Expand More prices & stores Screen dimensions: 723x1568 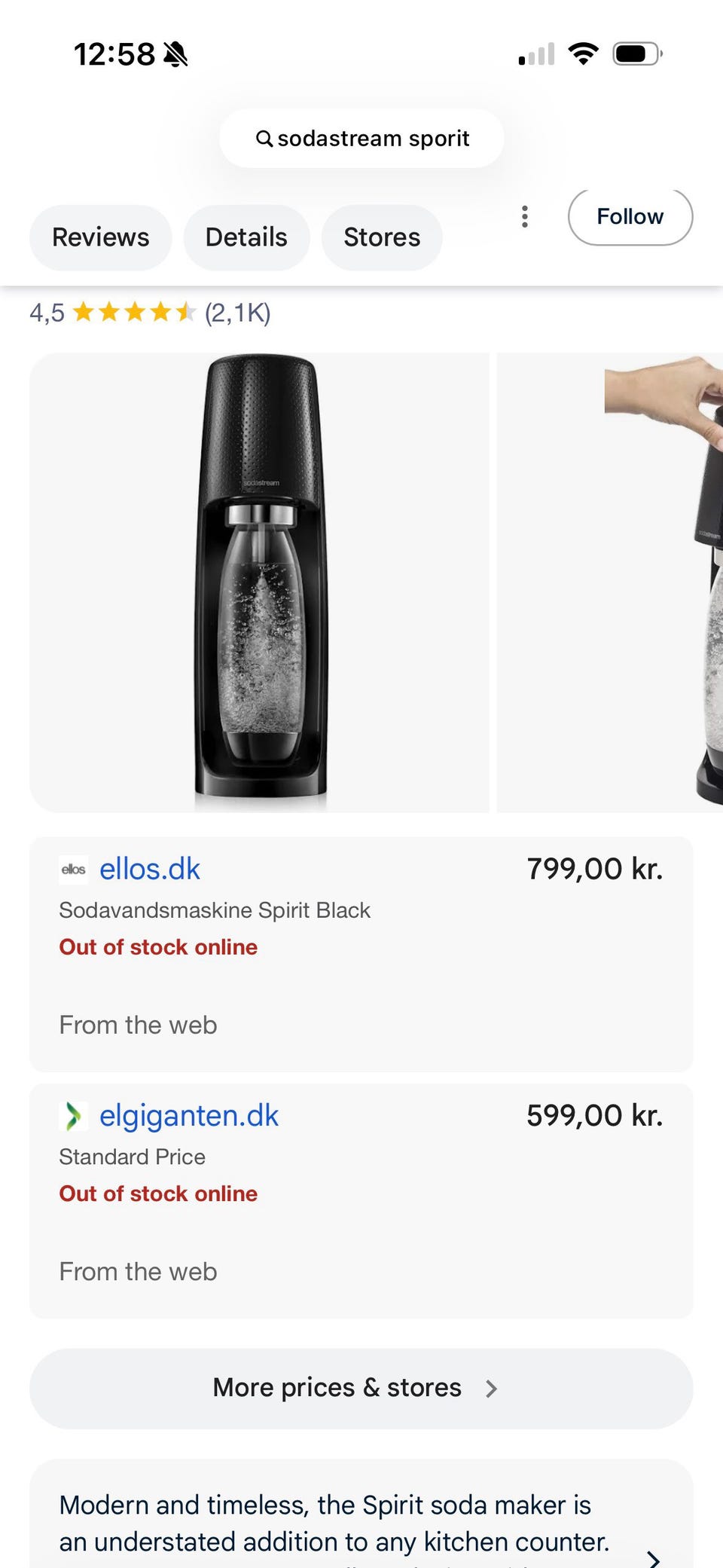point(361,1388)
